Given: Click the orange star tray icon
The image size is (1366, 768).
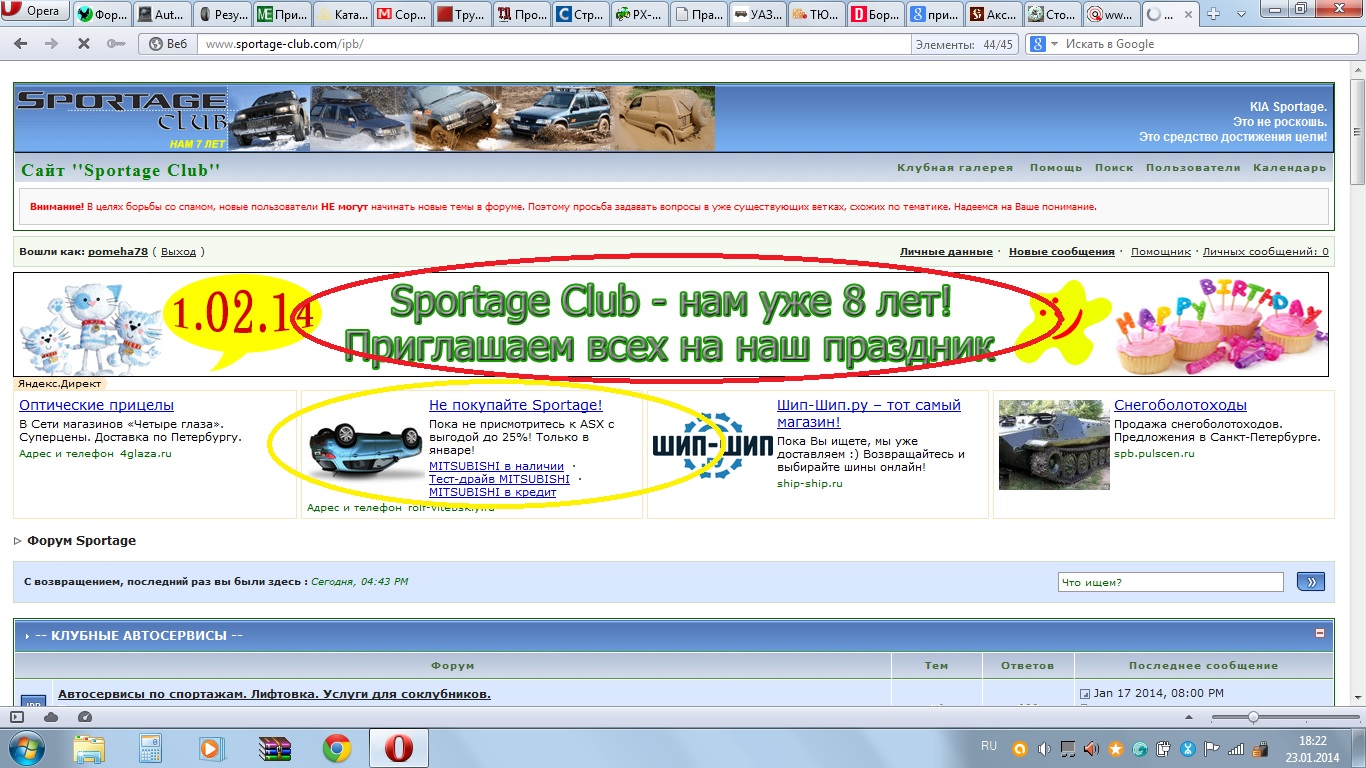Looking at the screenshot, I should pos(1115,748).
